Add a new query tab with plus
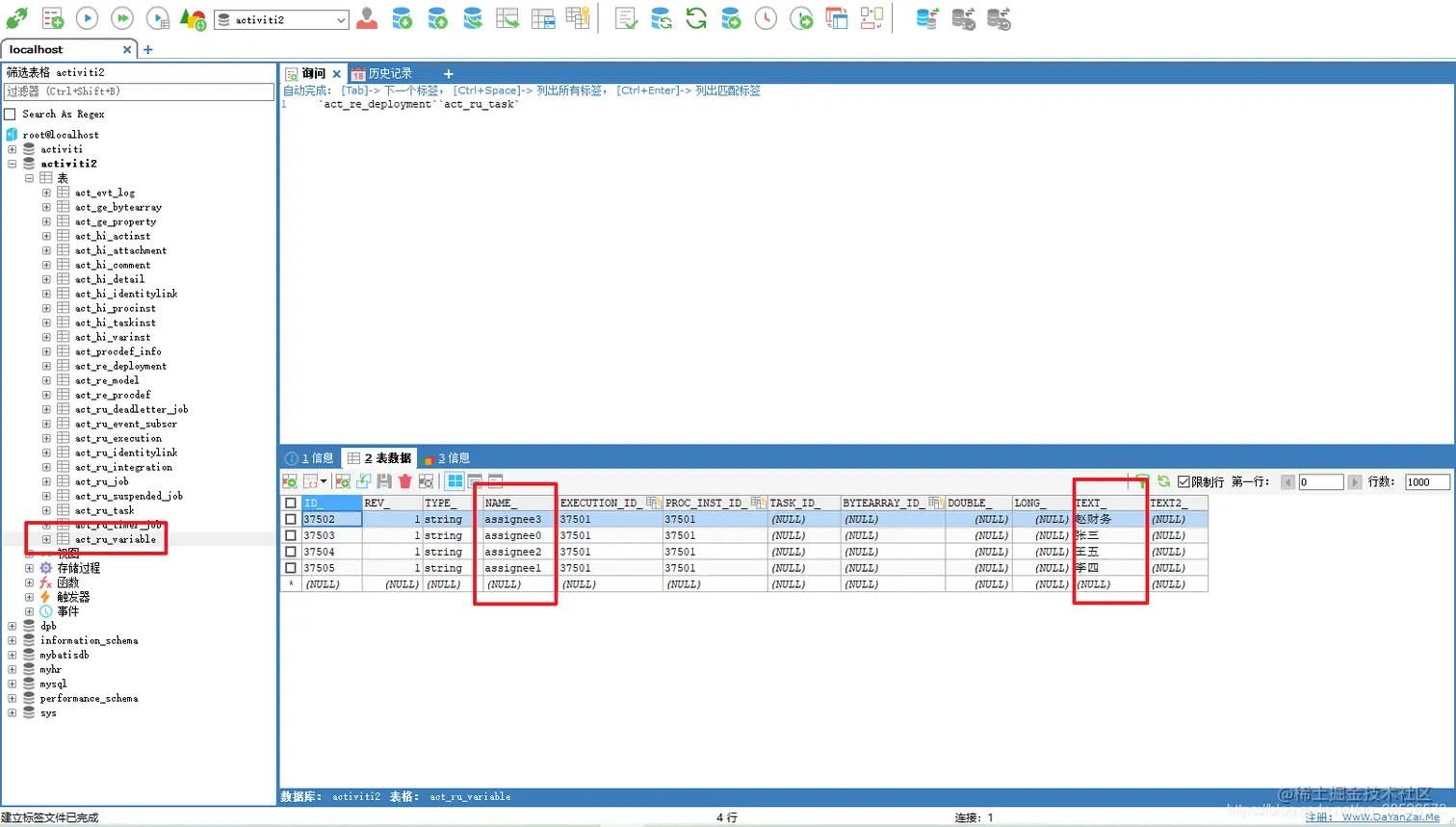1456x827 pixels. 448,73
